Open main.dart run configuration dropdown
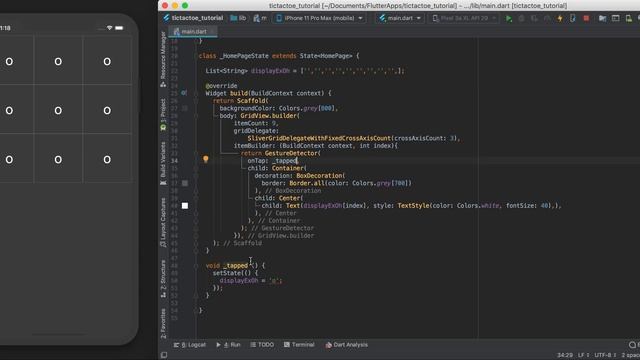The height and width of the screenshot is (360, 640). coord(400,18)
